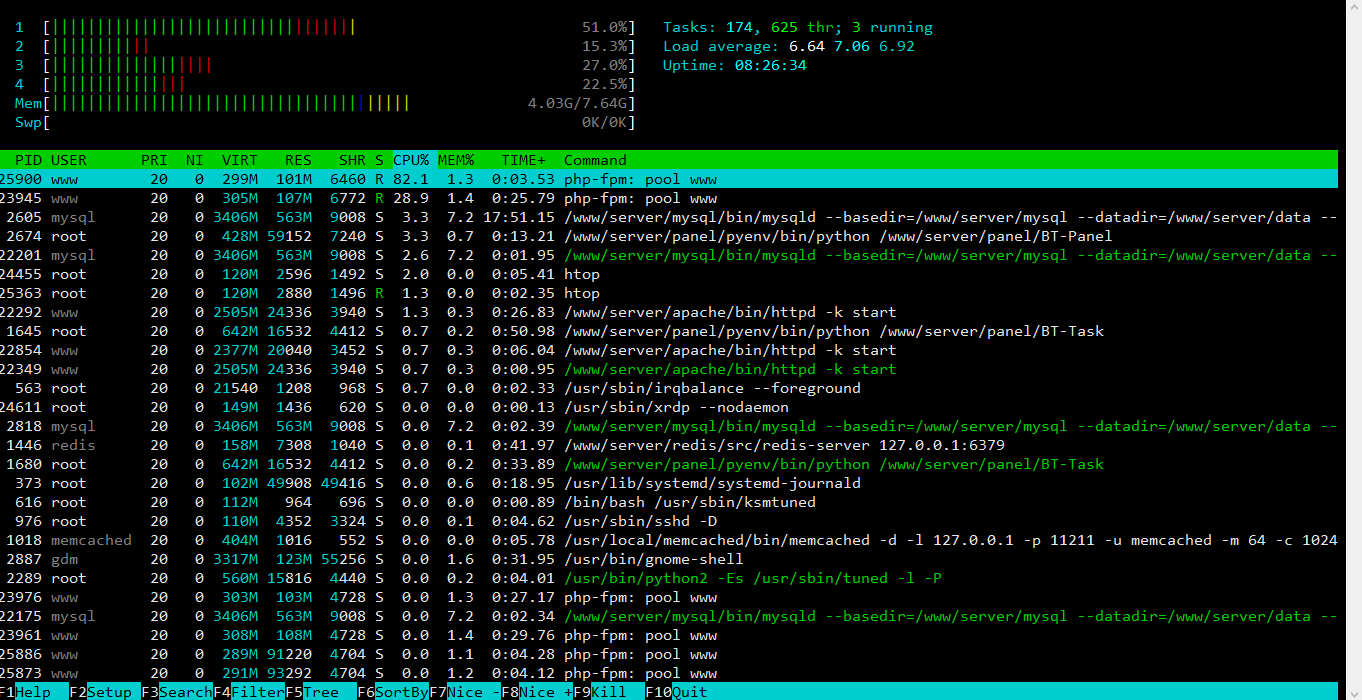Click the S state column header
Screen dimensions: 1362x700
379,160
